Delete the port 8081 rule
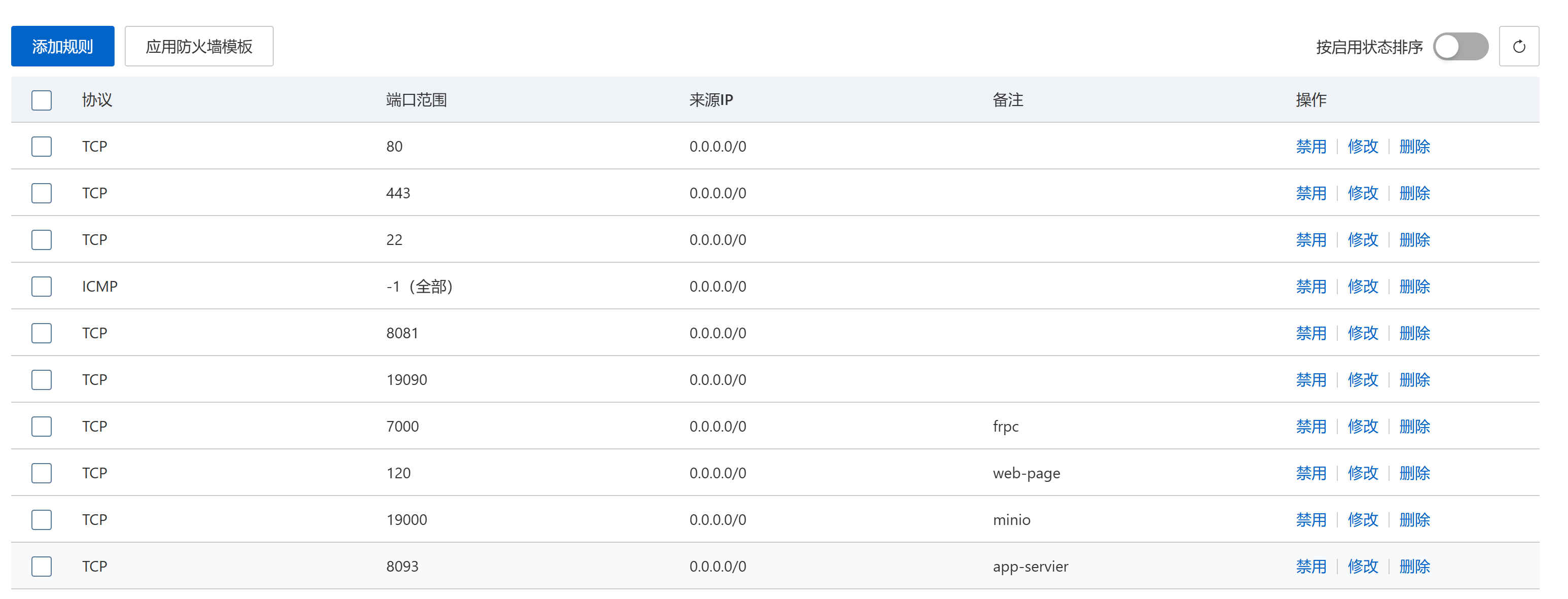 coord(1414,333)
